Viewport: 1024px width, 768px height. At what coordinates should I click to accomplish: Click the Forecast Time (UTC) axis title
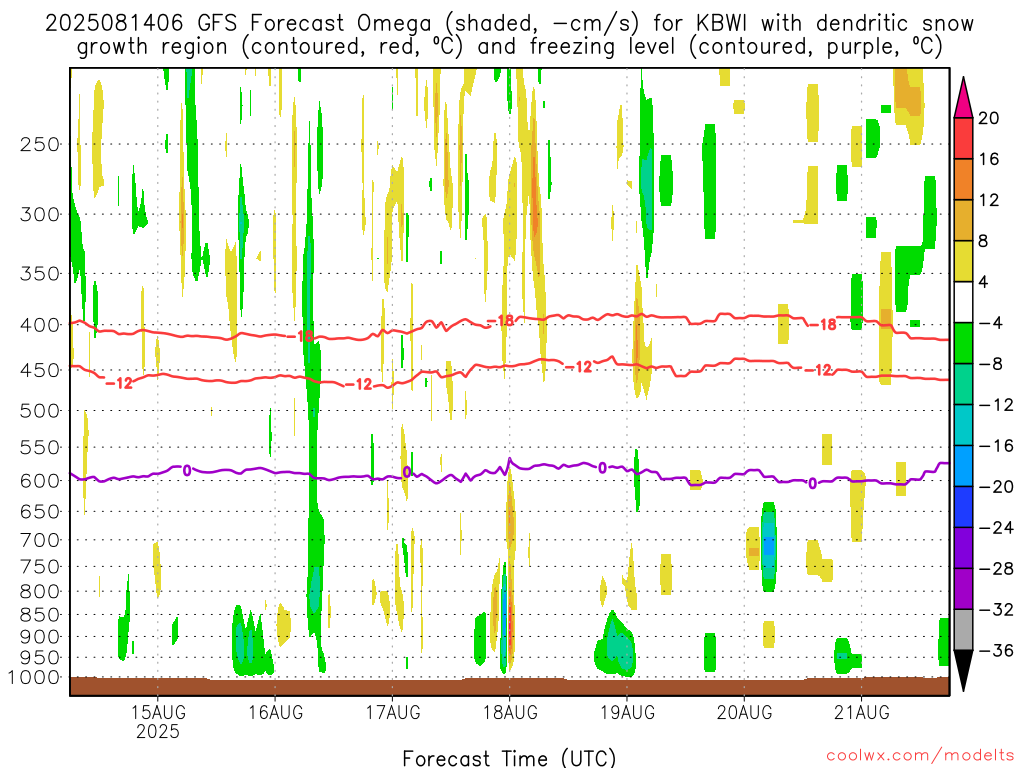click(x=509, y=758)
